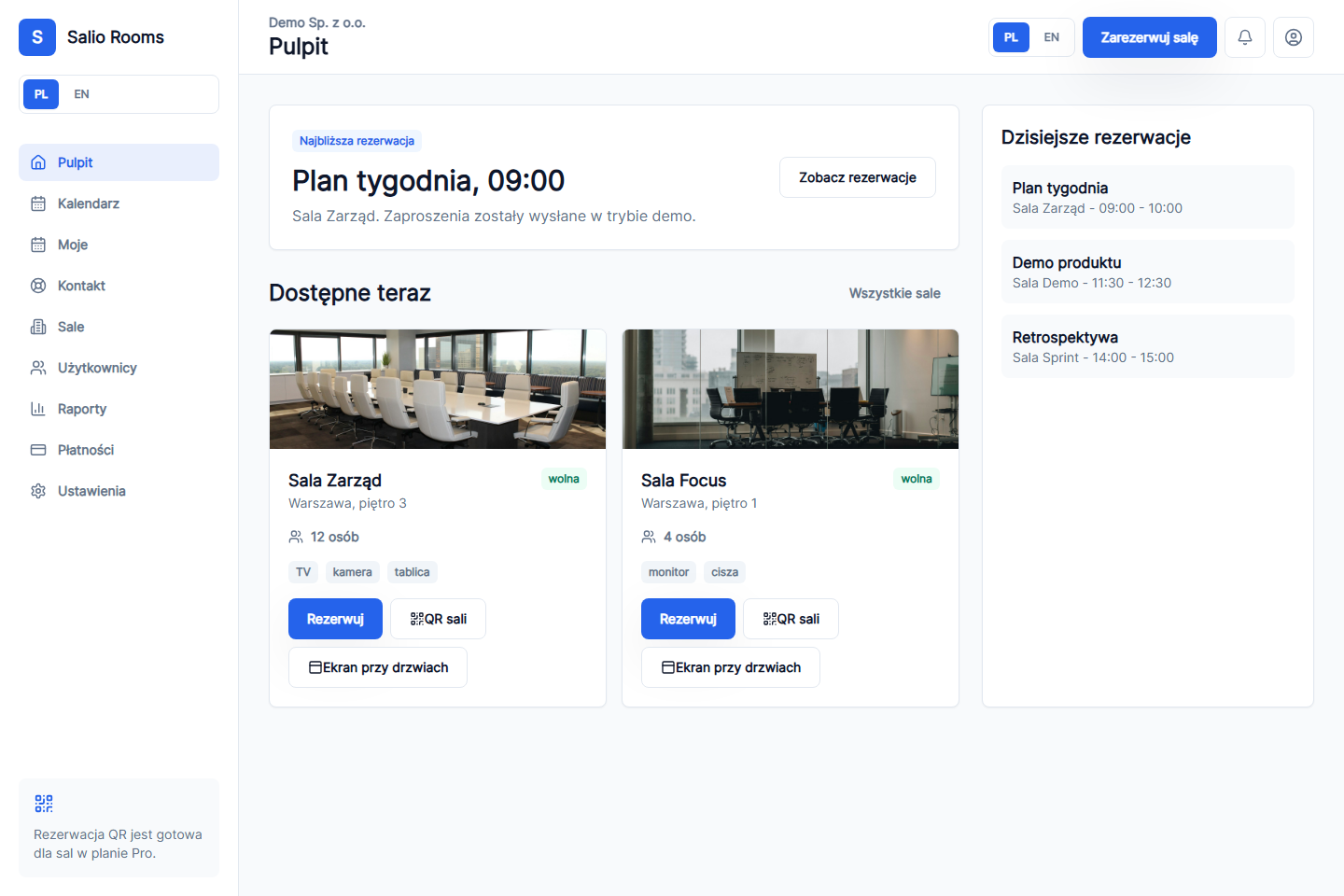Click the Sala Zarząd conference room photo
1344x896 pixels.
coord(438,389)
